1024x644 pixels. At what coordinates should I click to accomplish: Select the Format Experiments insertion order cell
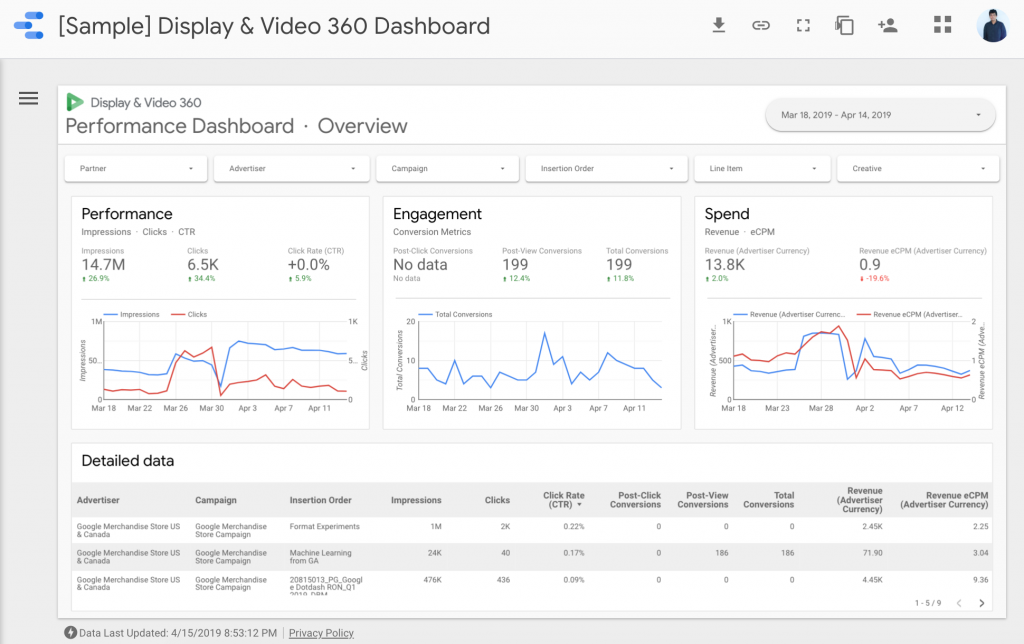coord(325,526)
